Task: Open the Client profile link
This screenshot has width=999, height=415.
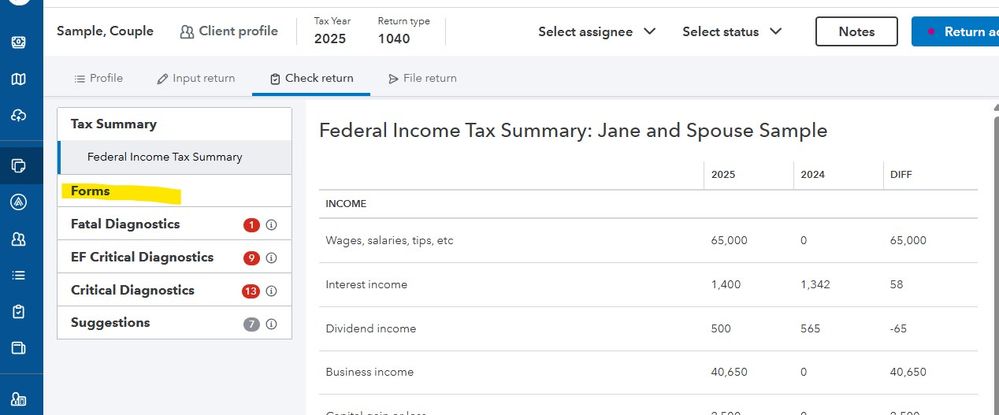Action: [229, 32]
